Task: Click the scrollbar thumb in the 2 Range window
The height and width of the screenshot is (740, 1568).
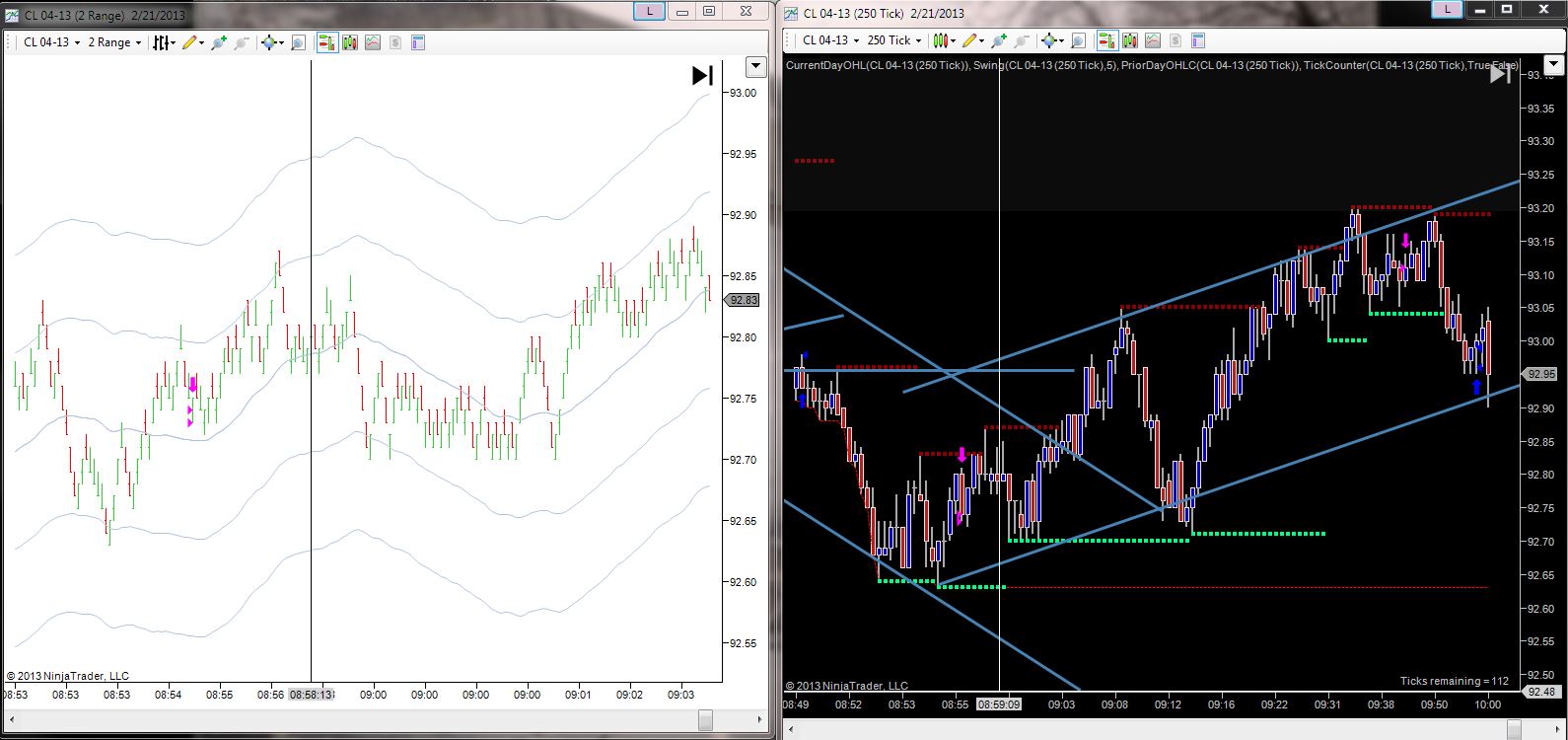Action: (705, 720)
